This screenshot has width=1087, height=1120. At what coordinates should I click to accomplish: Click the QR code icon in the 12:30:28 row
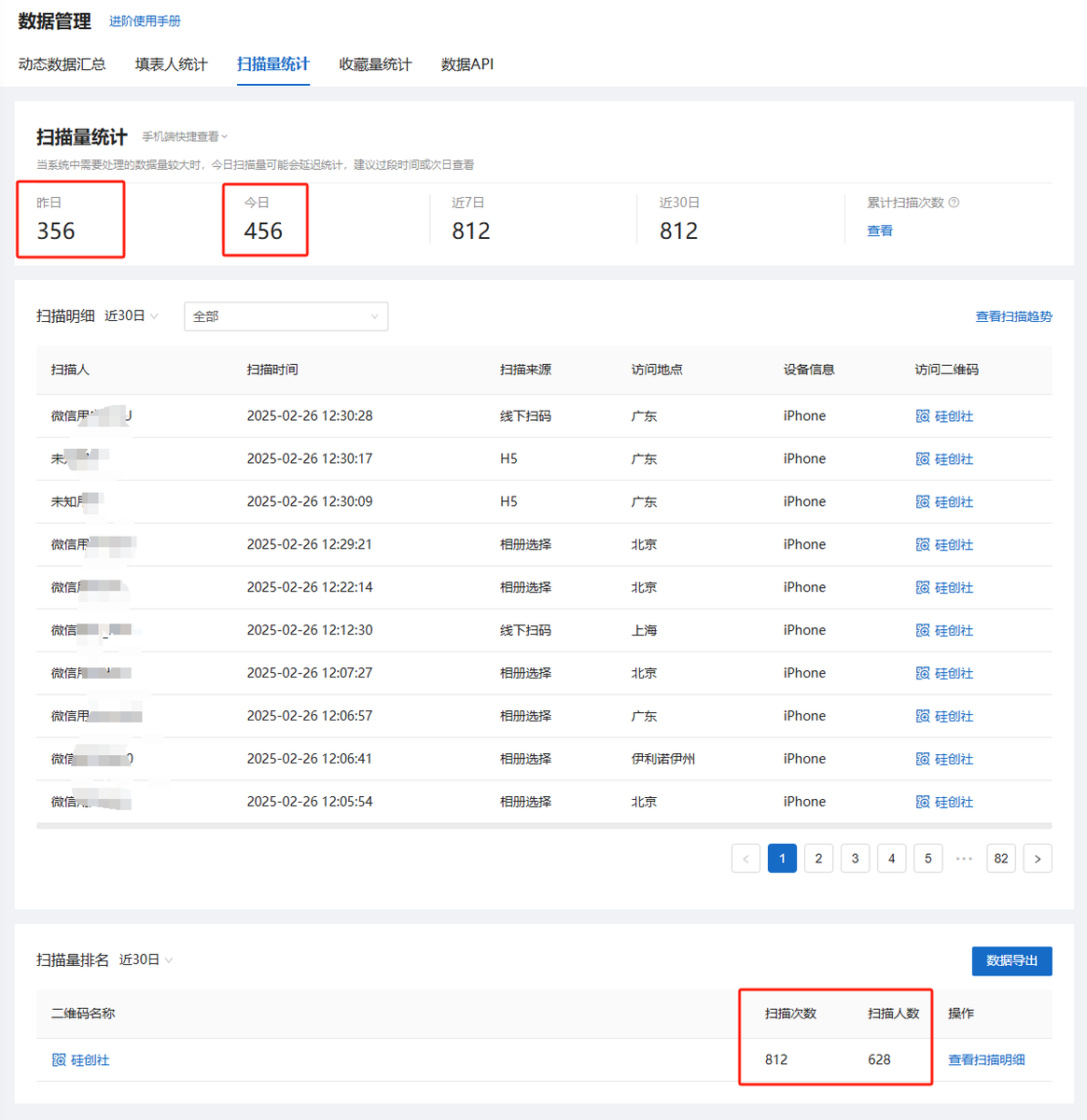coord(923,416)
